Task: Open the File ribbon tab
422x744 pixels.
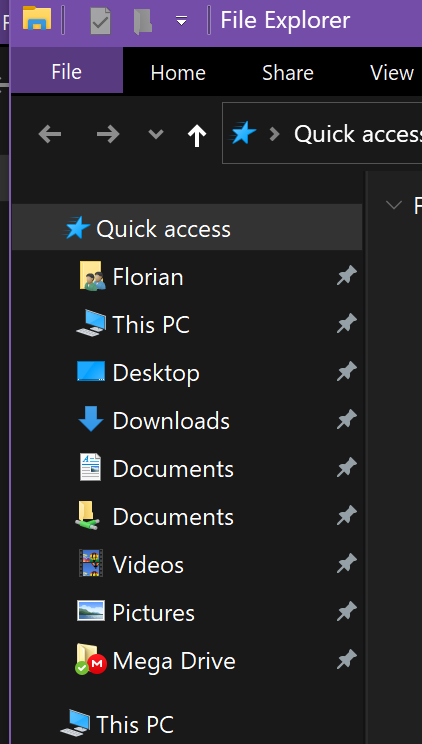Action: pyautogui.click(x=66, y=72)
